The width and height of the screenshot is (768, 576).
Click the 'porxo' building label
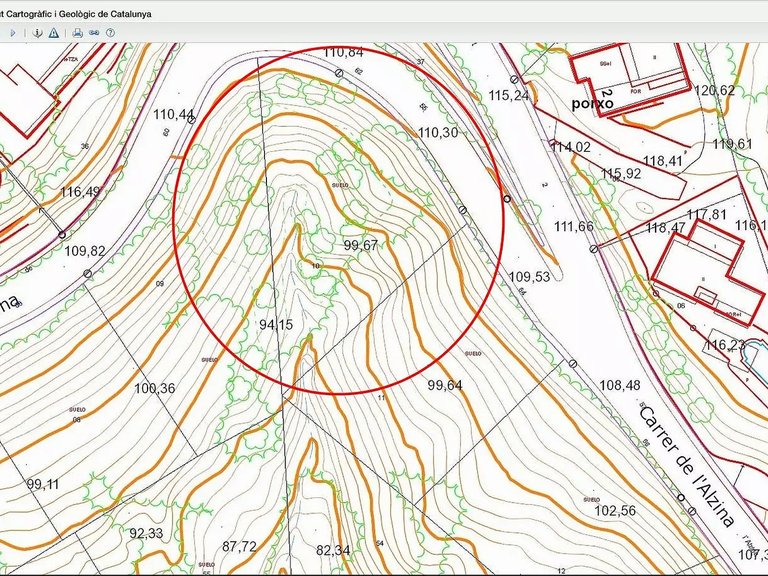pos(592,104)
